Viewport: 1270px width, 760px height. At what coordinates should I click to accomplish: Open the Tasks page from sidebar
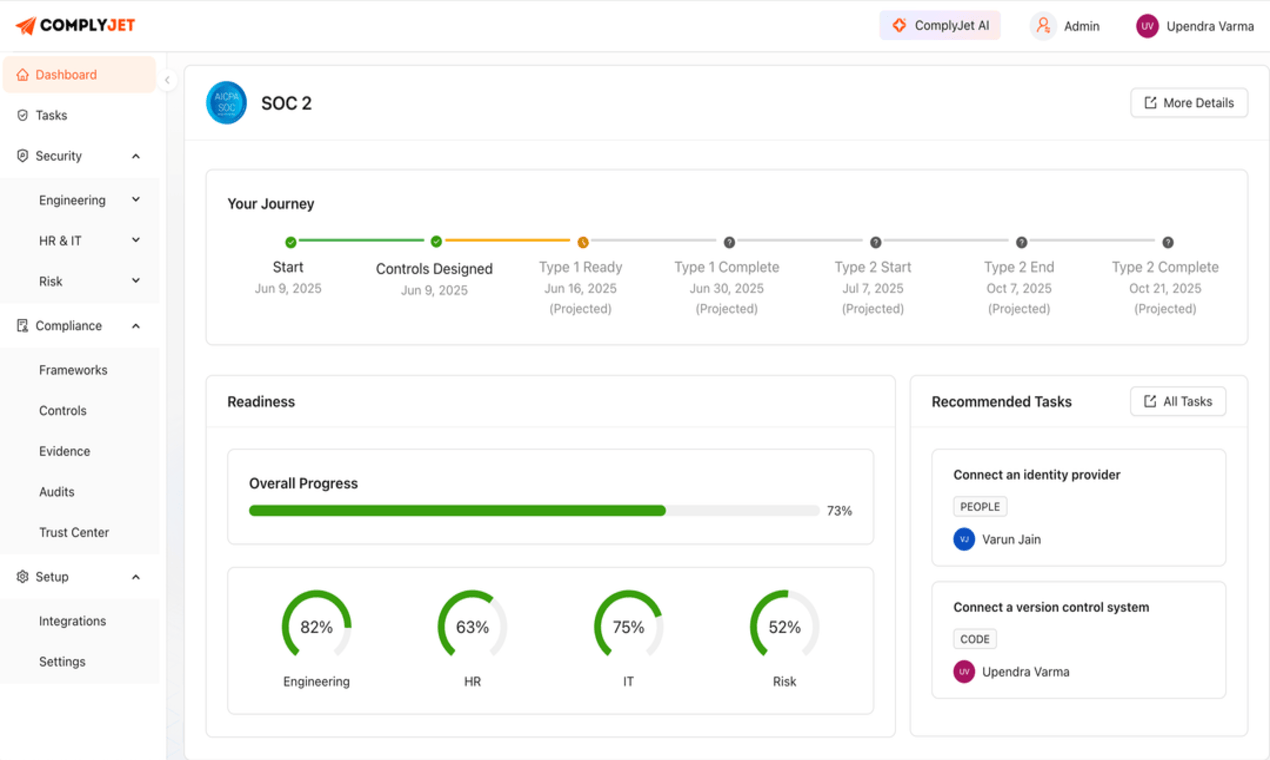tap(51, 115)
